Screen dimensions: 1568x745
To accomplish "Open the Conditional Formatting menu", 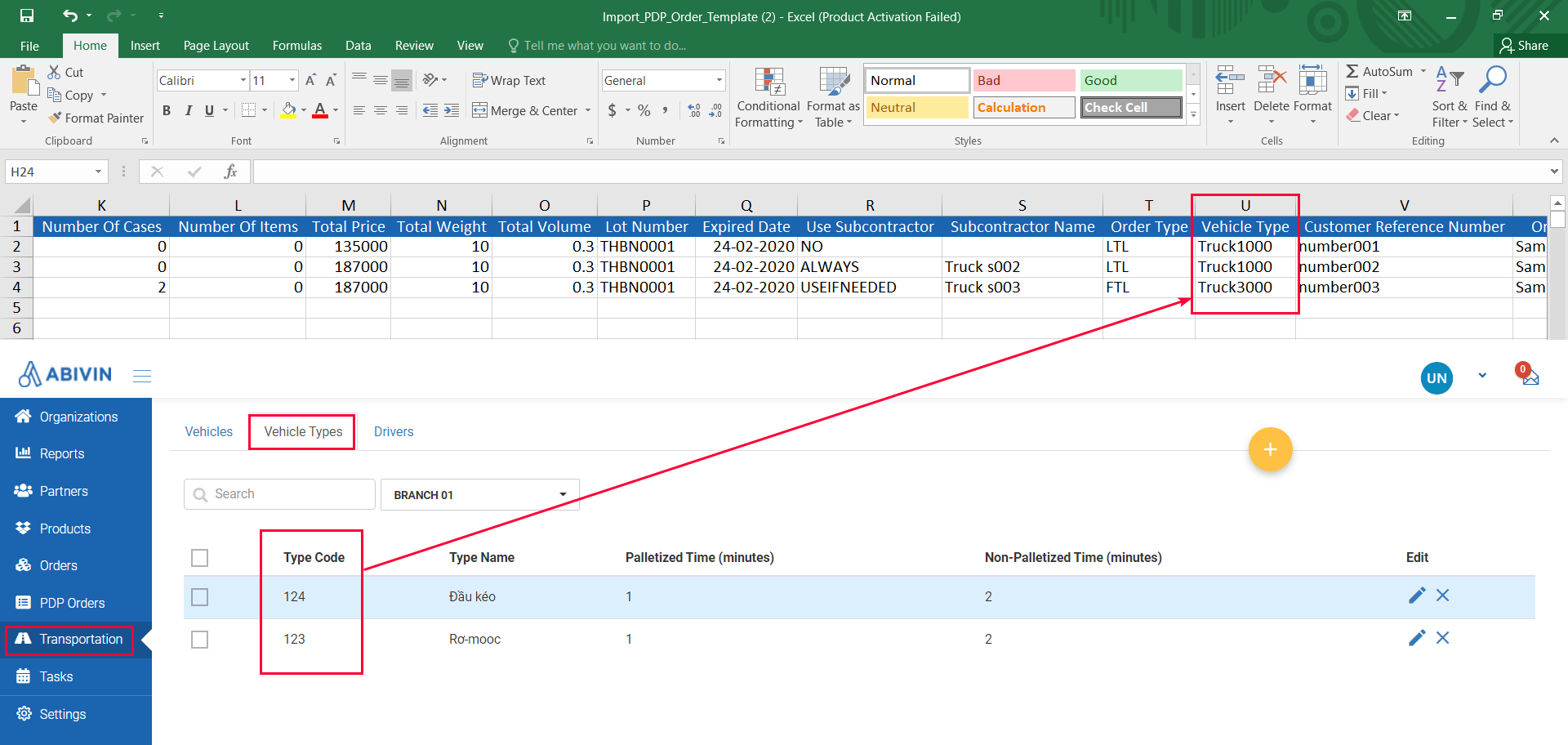I will pyautogui.click(x=768, y=97).
